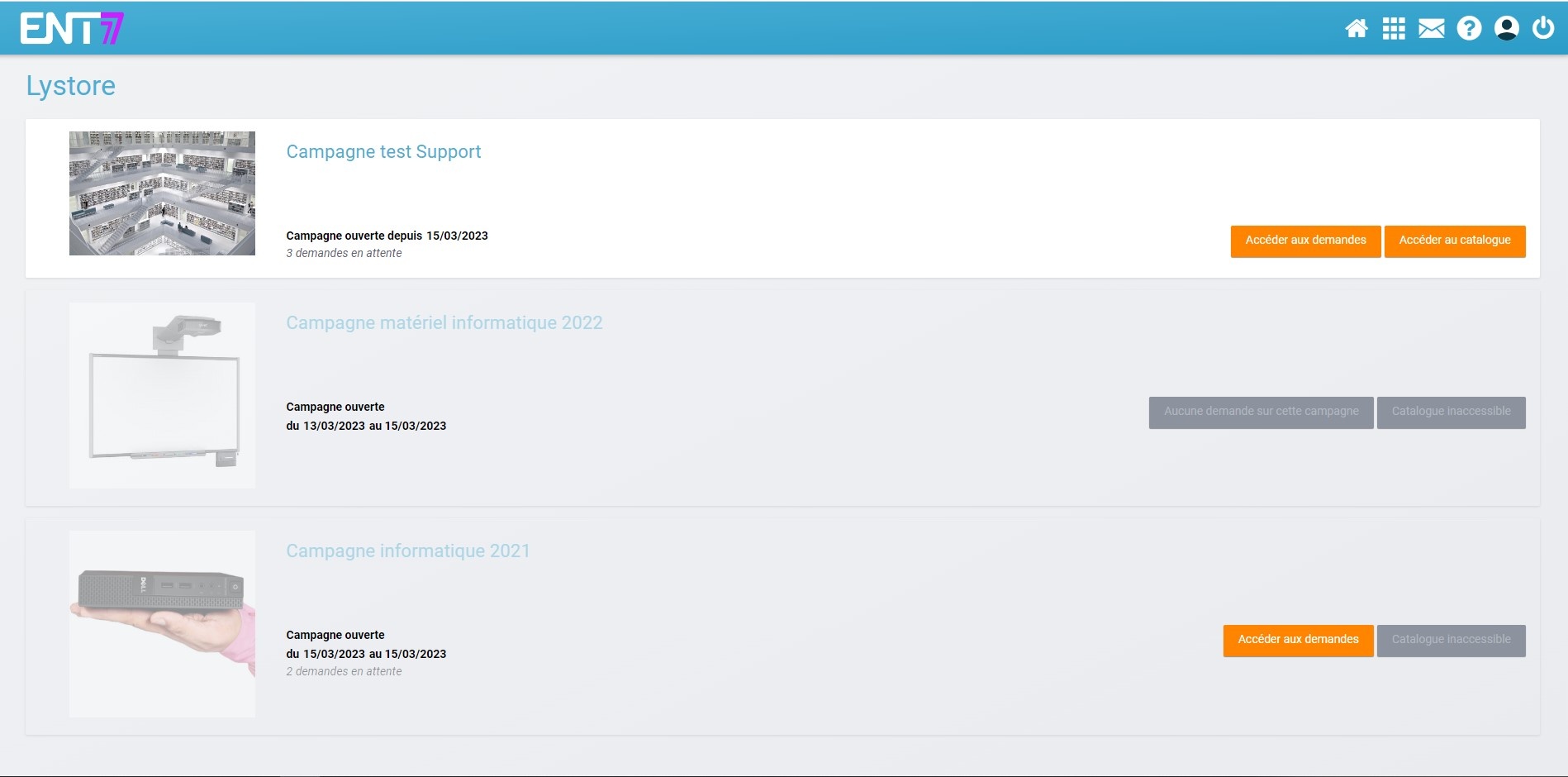Image resolution: width=1568 pixels, height=777 pixels.
Task: Open the user profile icon
Action: pos(1506,29)
